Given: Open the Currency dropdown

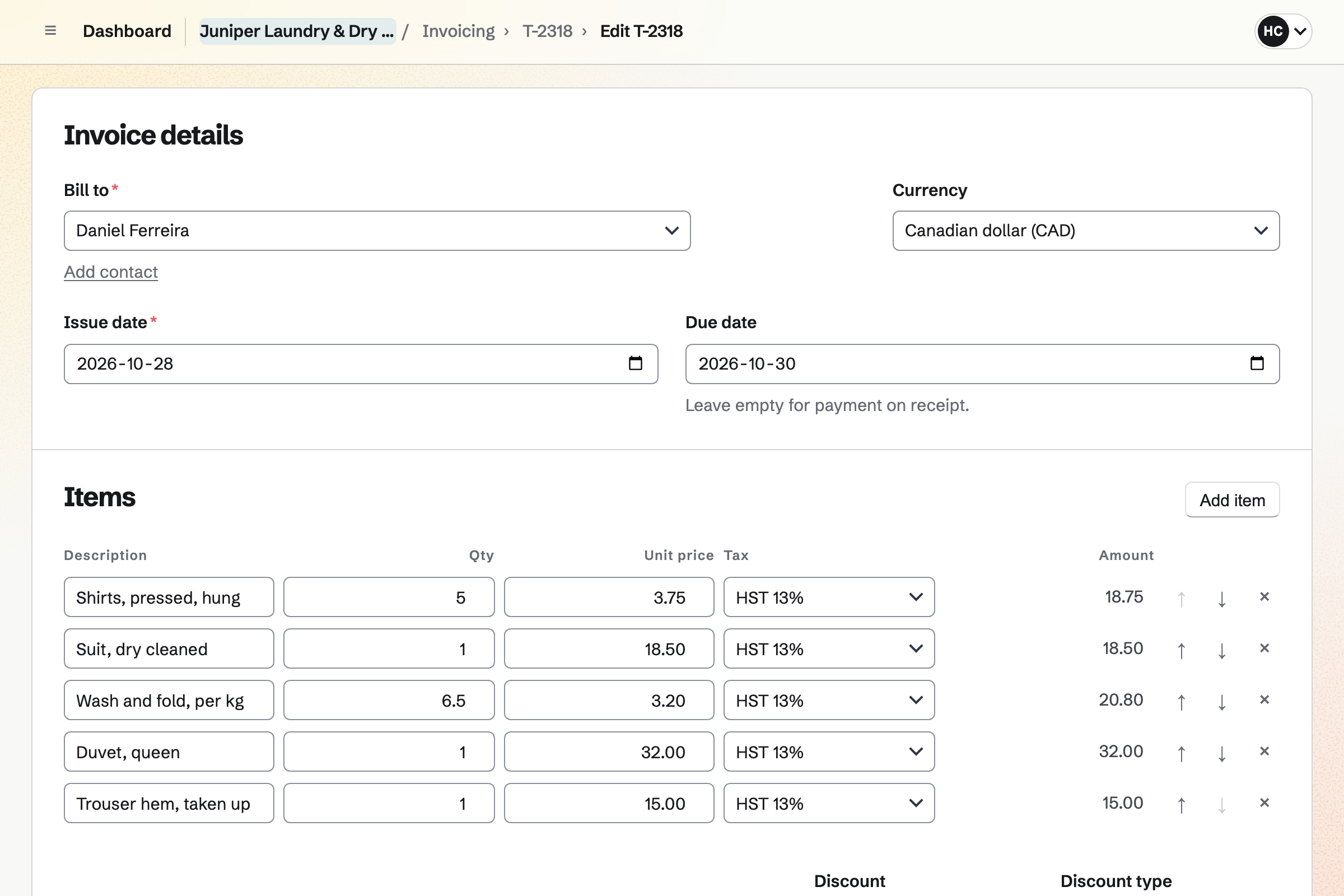Looking at the screenshot, I should point(1086,231).
